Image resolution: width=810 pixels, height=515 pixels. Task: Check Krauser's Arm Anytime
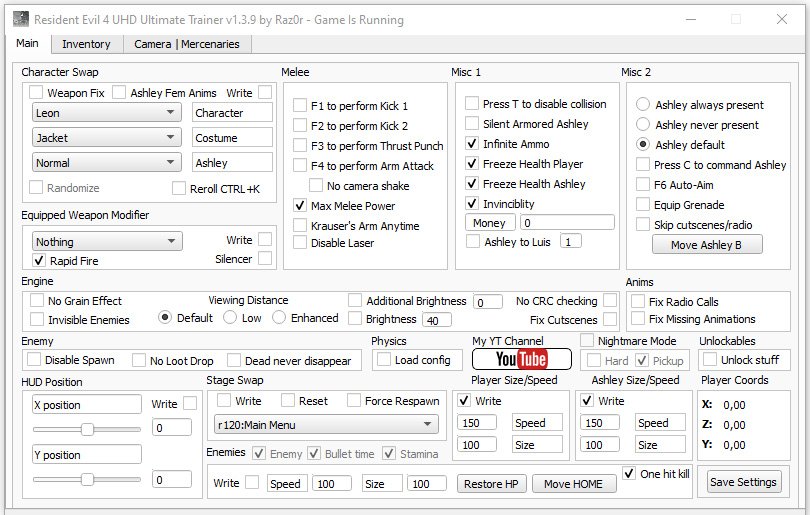coord(300,225)
